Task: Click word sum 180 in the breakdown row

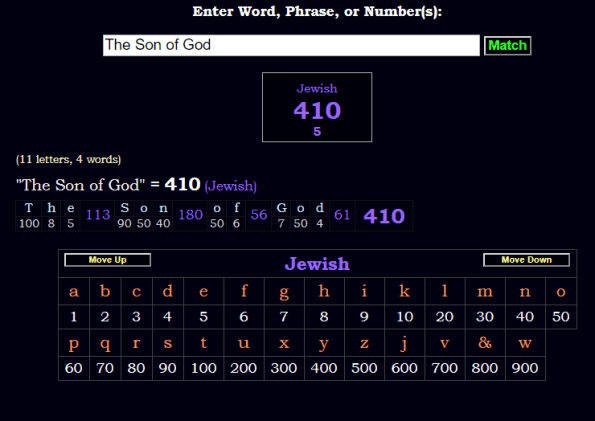Action: point(190,215)
